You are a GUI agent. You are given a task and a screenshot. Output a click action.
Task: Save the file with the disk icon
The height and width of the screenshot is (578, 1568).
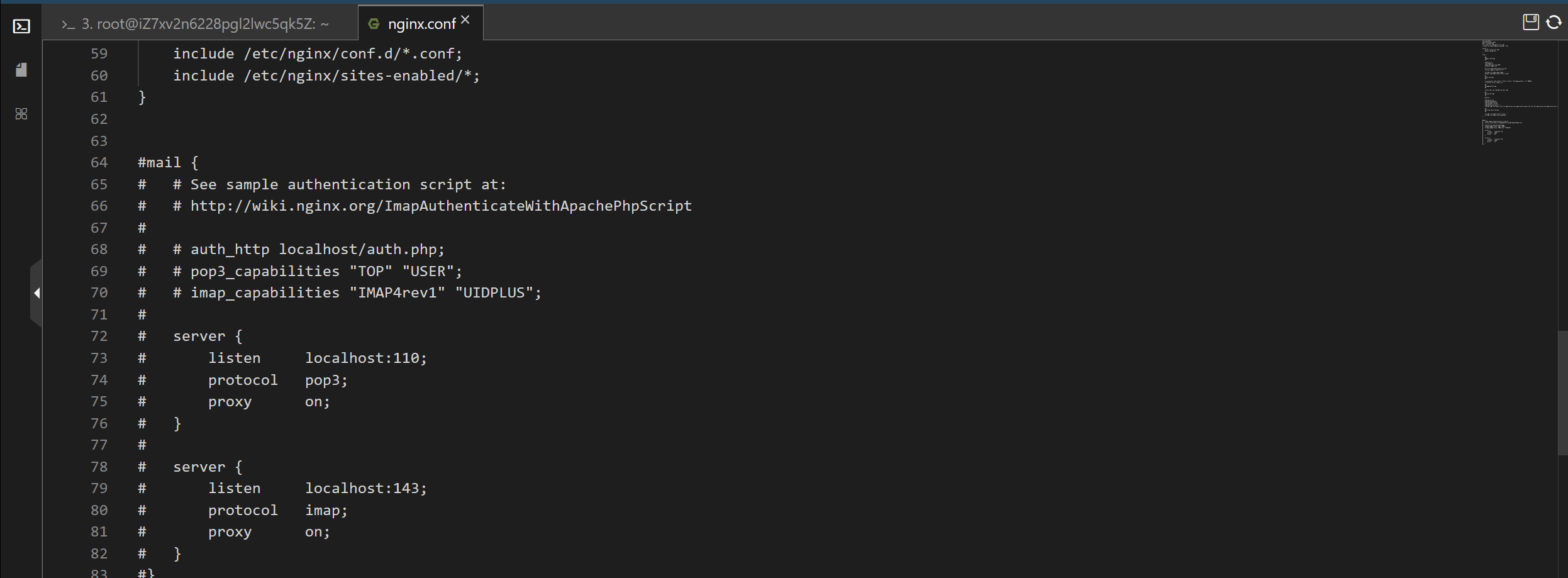(x=1530, y=23)
